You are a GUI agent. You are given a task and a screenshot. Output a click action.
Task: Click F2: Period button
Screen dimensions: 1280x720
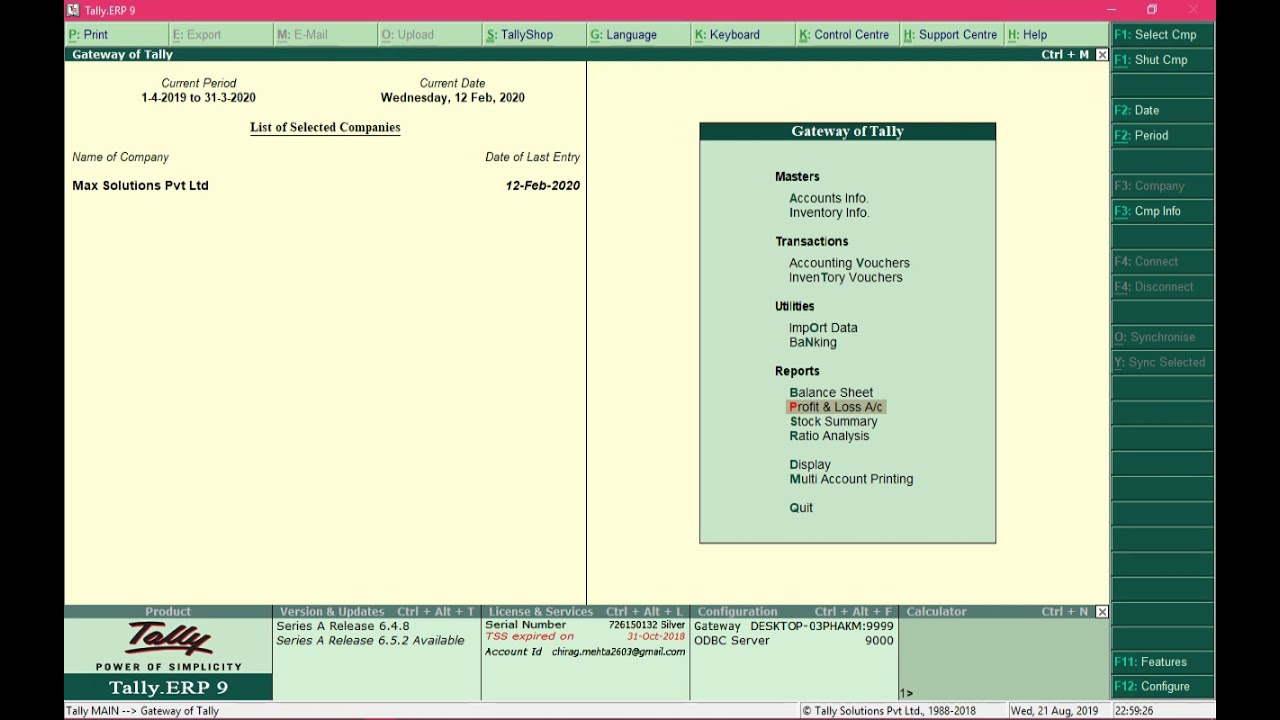pyautogui.click(x=1162, y=136)
